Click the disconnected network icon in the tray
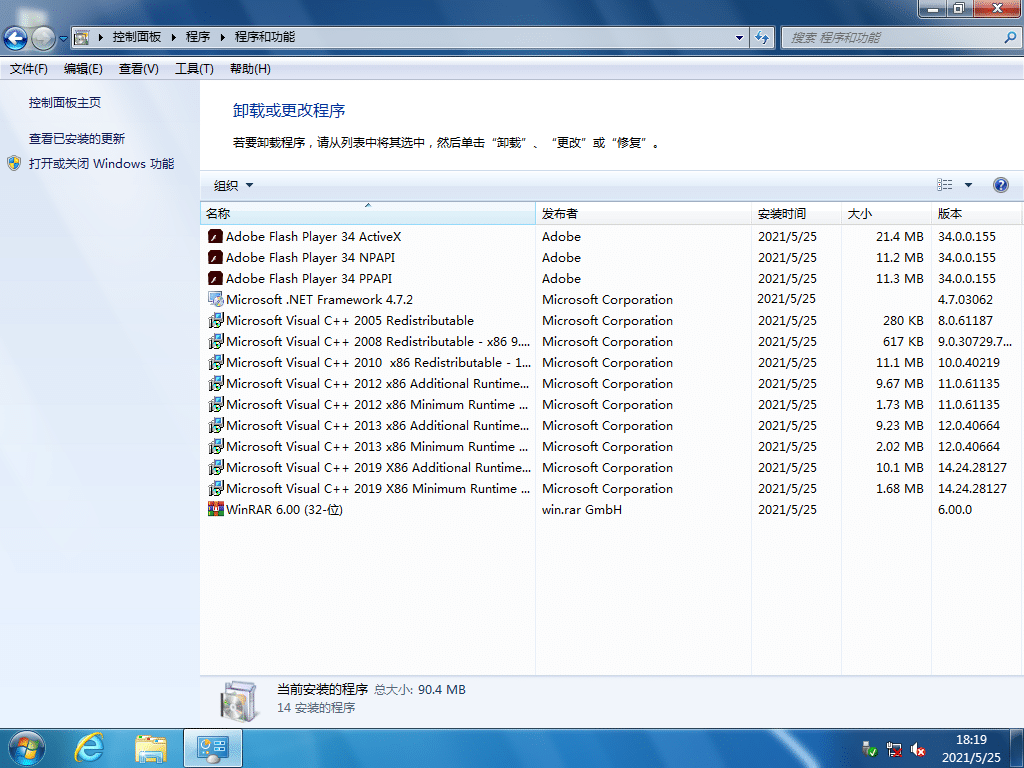This screenshot has width=1024, height=768. 893,749
